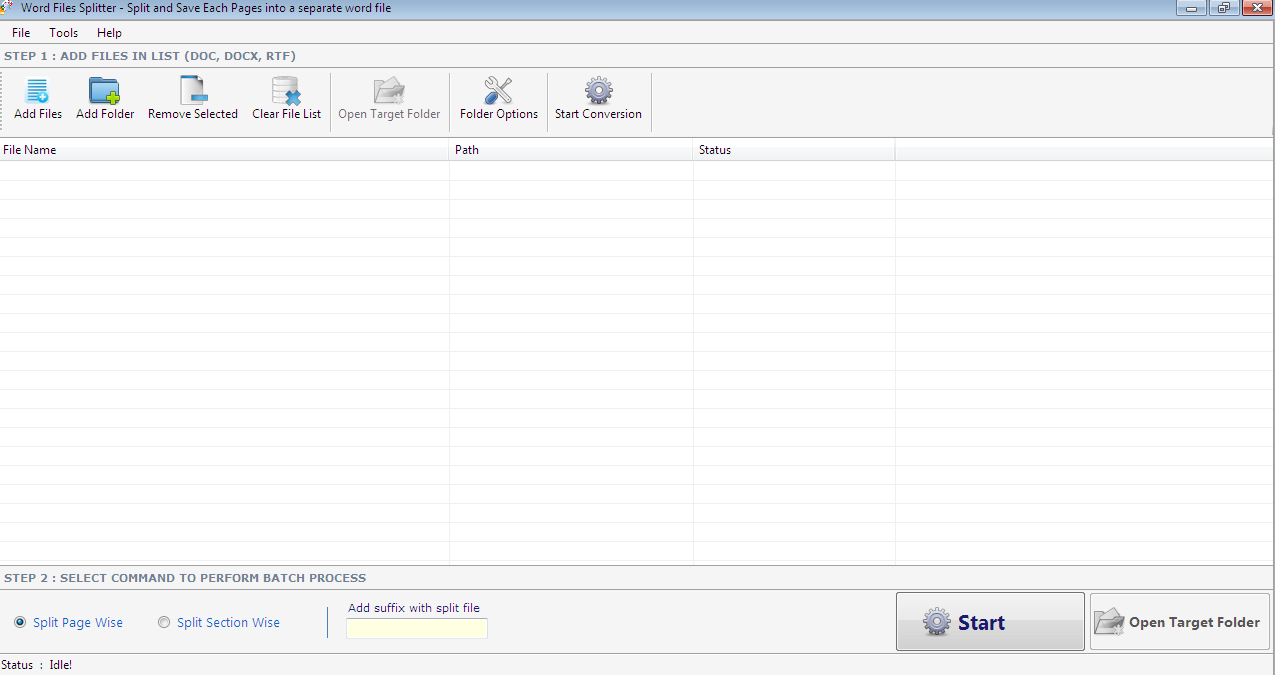Click the Add Files toolbar icon

[x=37, y=98]
